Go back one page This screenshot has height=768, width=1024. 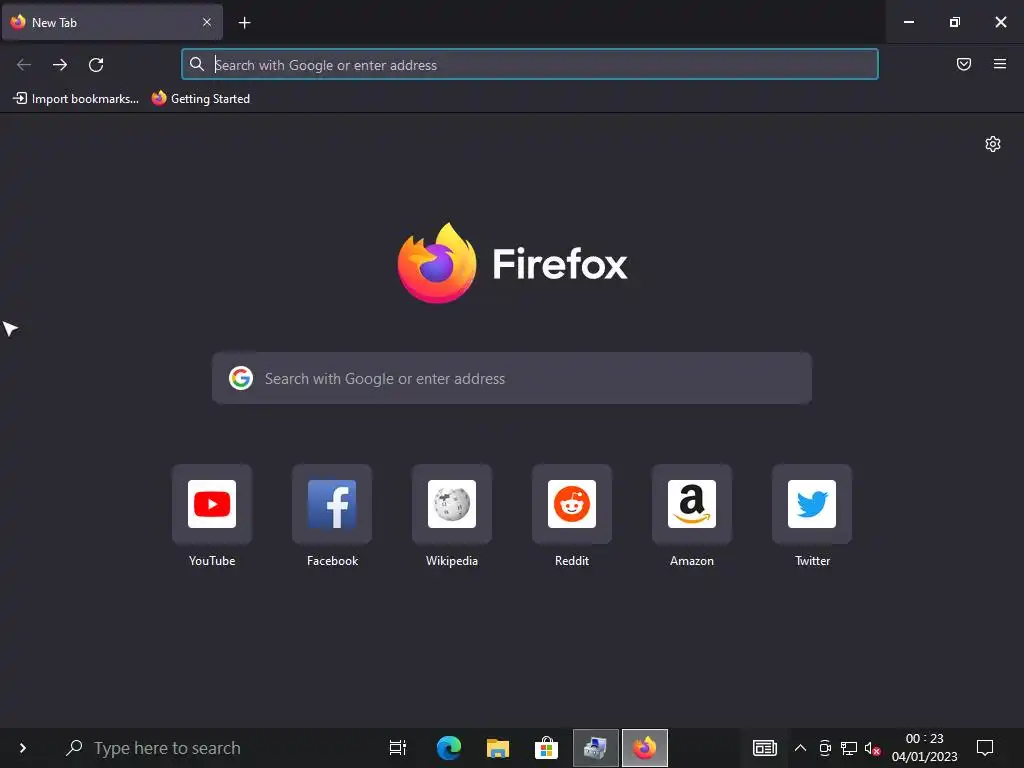tap(24, 65)
